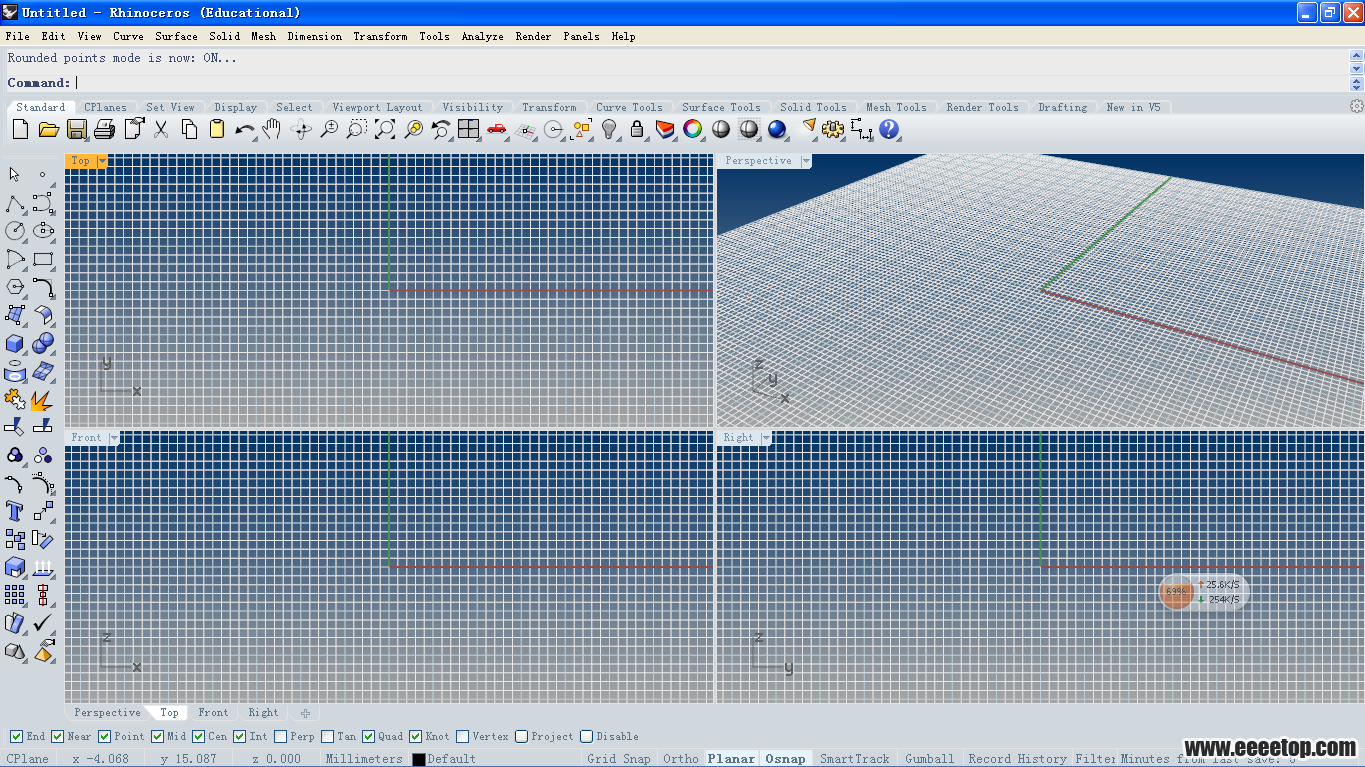
Task: Enable the Vertex osnap checkbox
Action: point(463,737)
